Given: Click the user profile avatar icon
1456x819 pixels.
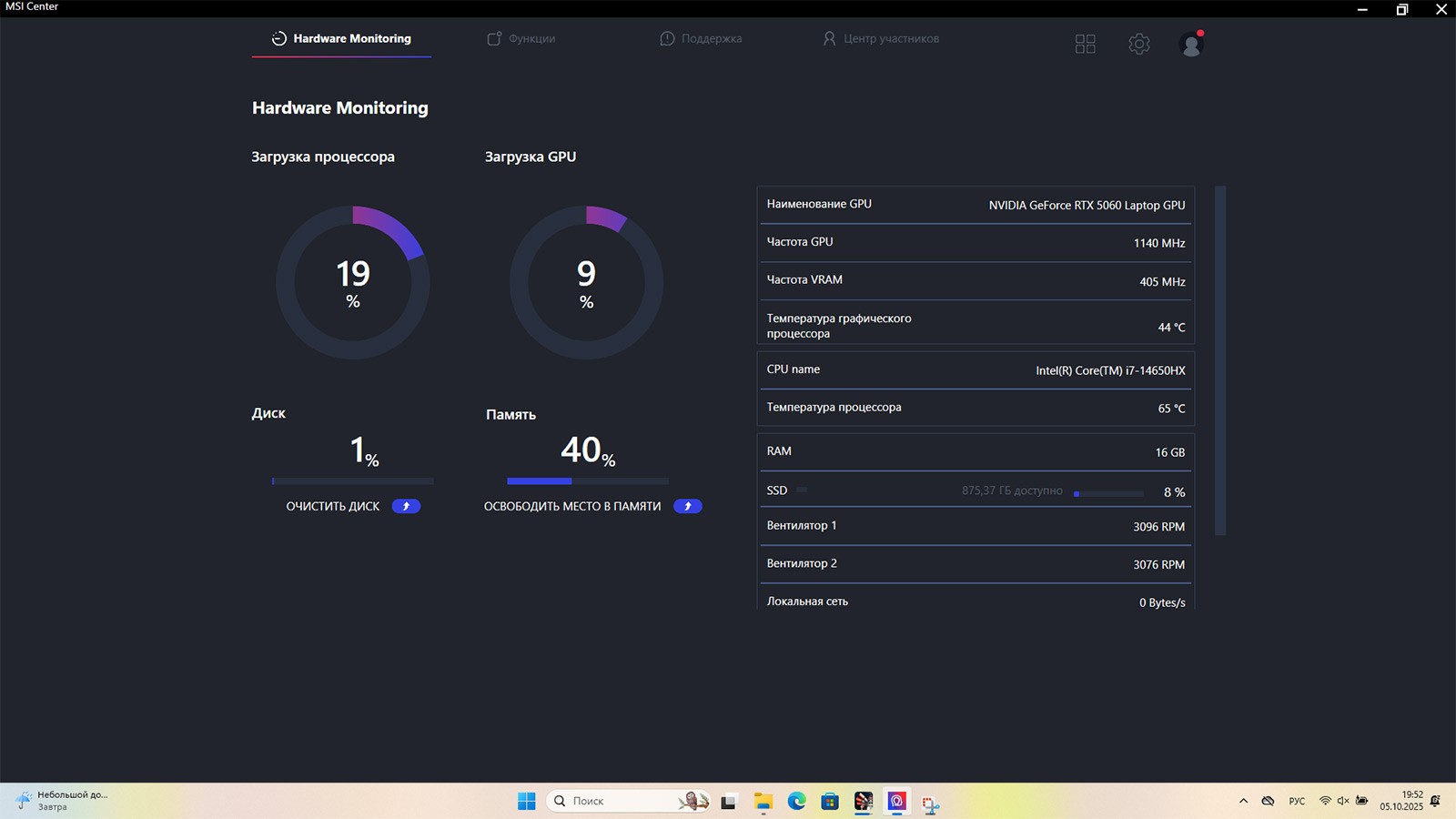Looking at the screenshot, I should coord(1191,44).
